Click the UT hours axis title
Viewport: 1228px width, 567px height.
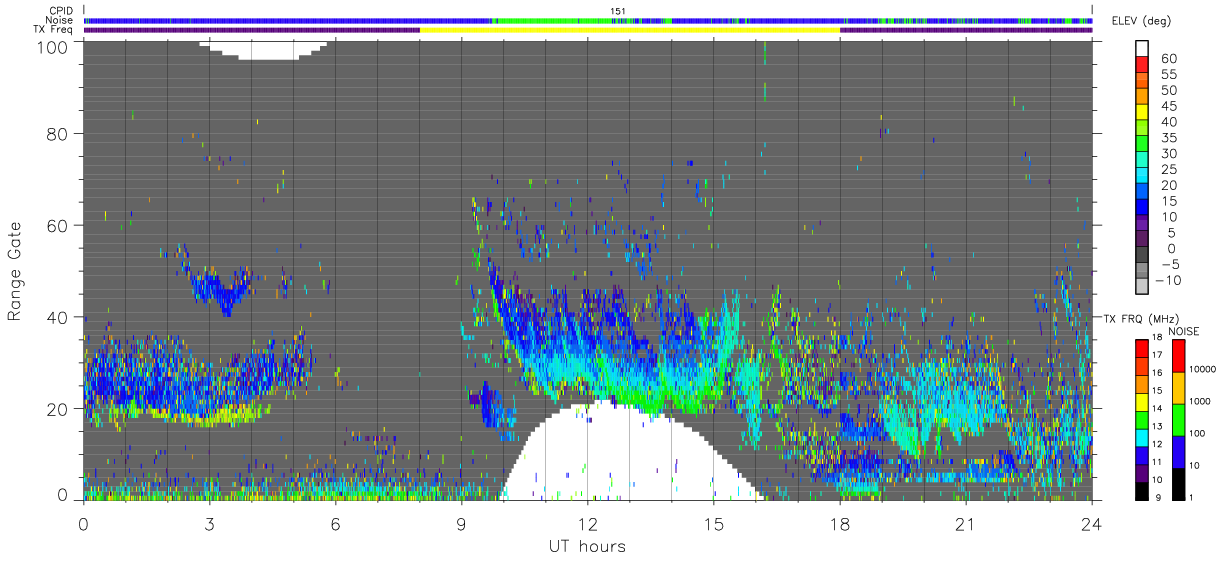(587, 546)
